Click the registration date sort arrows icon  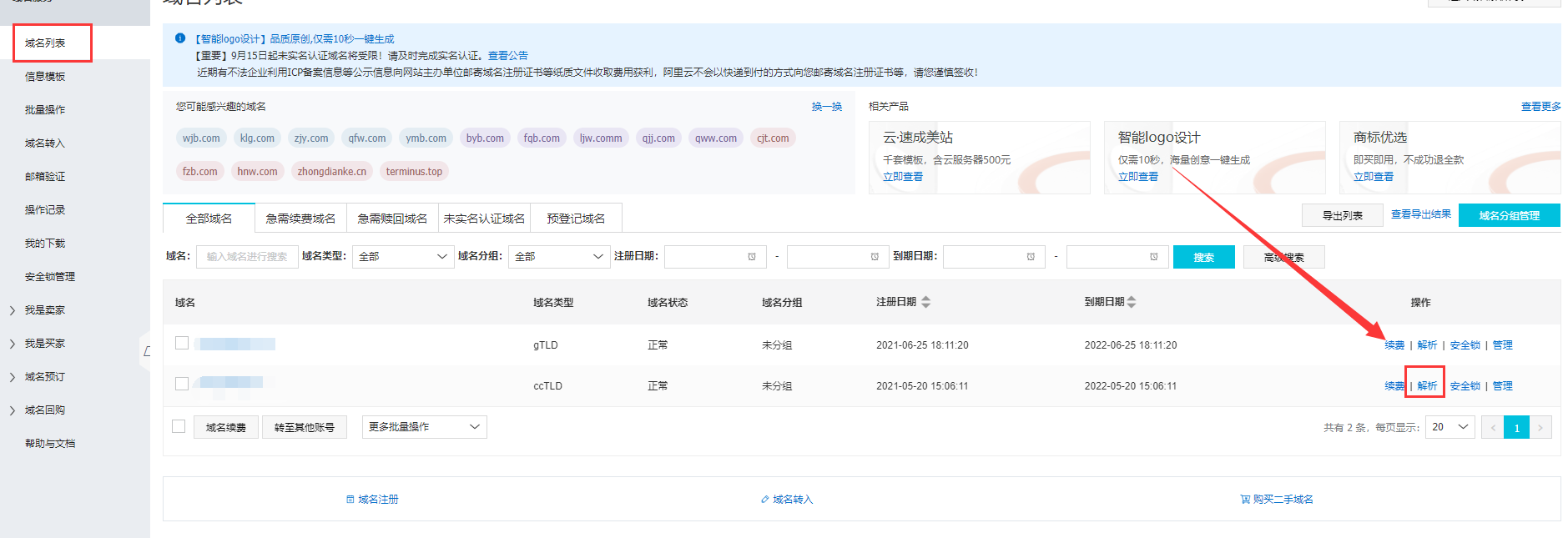pyautogui.click(x=925, y=302)
